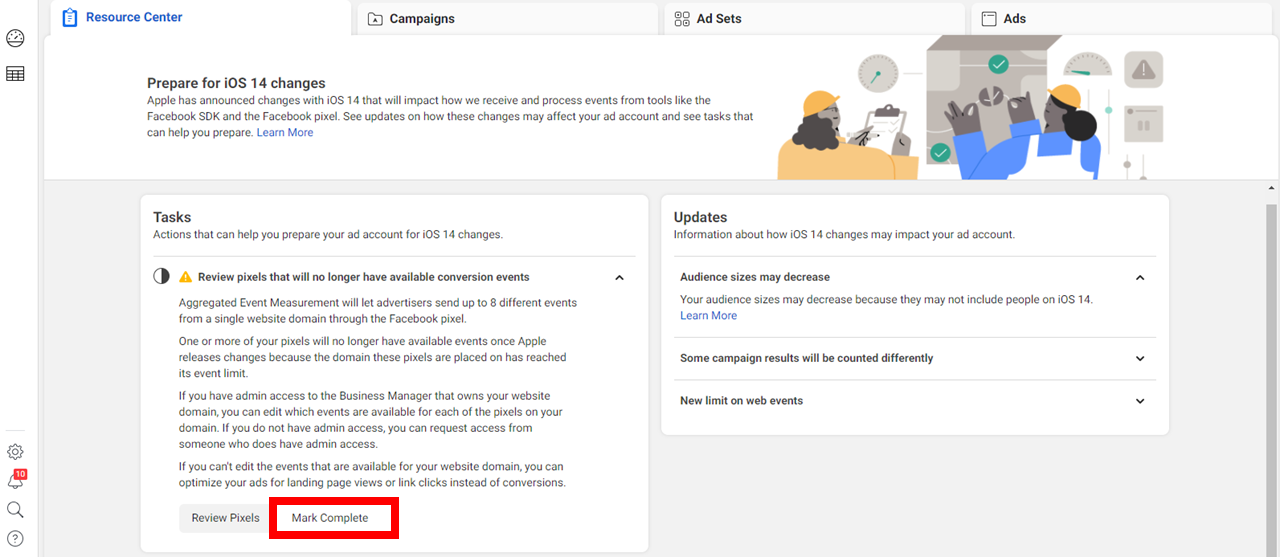Image resolution: width=1280 pixels, height=557 pixels.
Task: Open the settings gear icon in sidebar
Action: tap(15, 452)
